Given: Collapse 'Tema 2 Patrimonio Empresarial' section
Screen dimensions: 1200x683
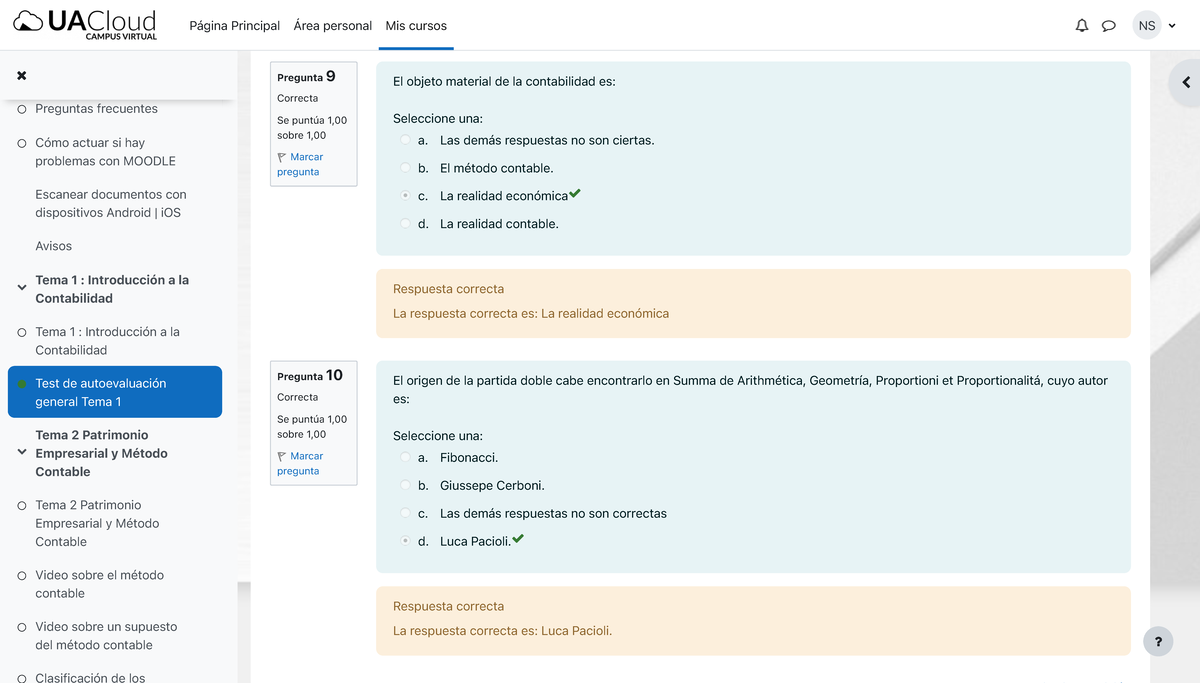Looking at the screenshot, I should (24, 453).
